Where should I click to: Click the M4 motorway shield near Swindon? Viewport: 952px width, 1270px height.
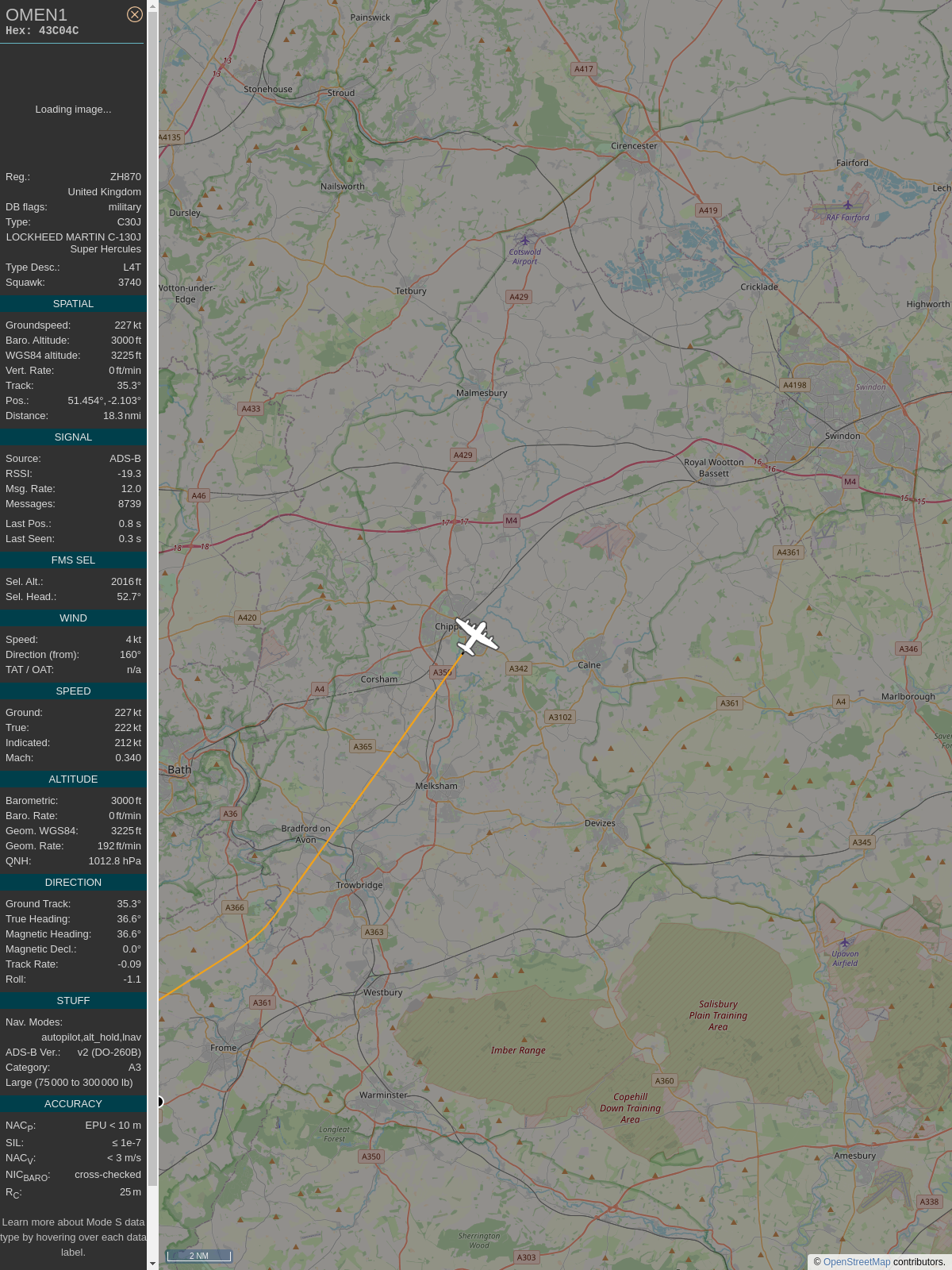coord(850,482)
